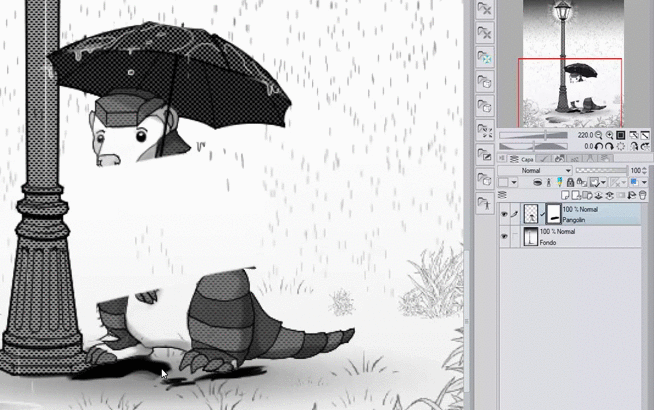Switch to the fifth tab beside Capa
Viewport: 654px width, 410px height.
point(590,158)
